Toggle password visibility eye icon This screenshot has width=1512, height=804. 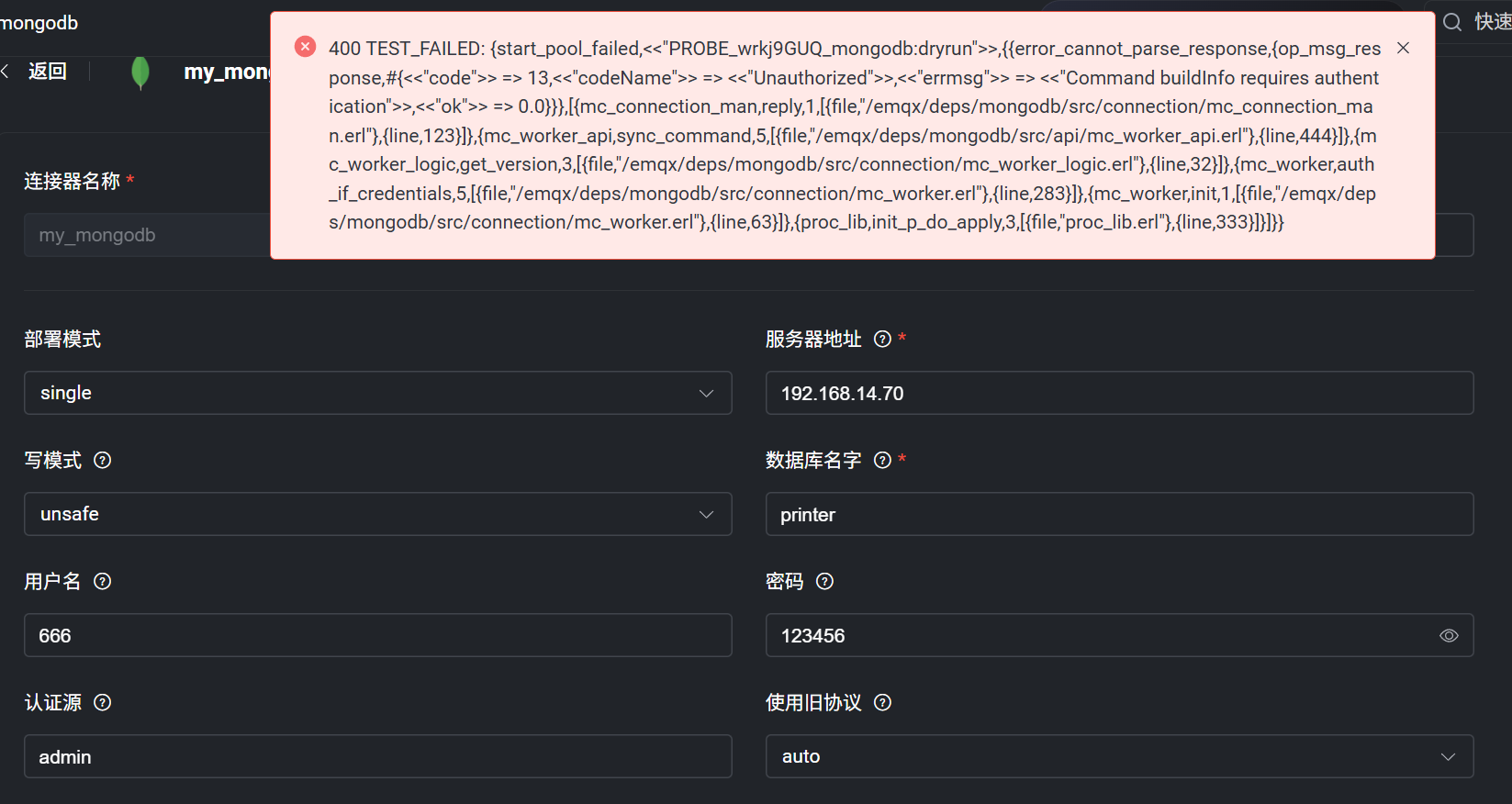pyautogui.click(x=1449, y=635)
